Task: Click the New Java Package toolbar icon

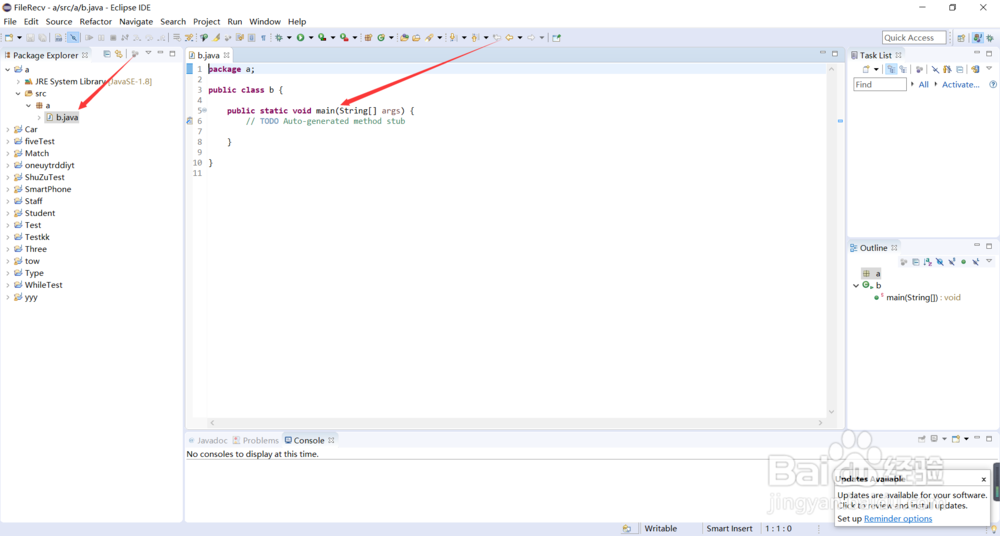Action: pos(369,38)
